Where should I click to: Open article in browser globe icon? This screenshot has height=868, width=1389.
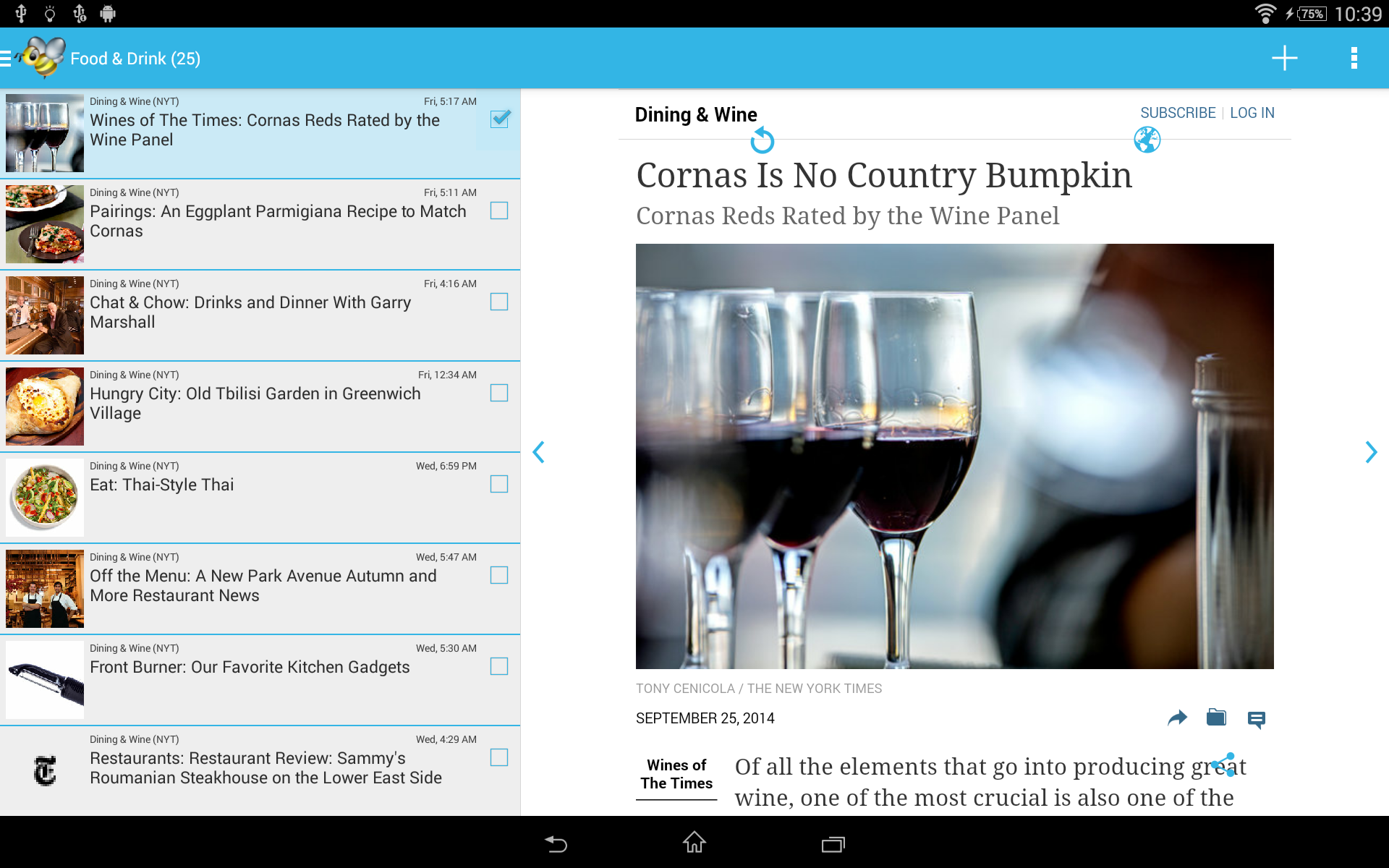(1147, 140)
